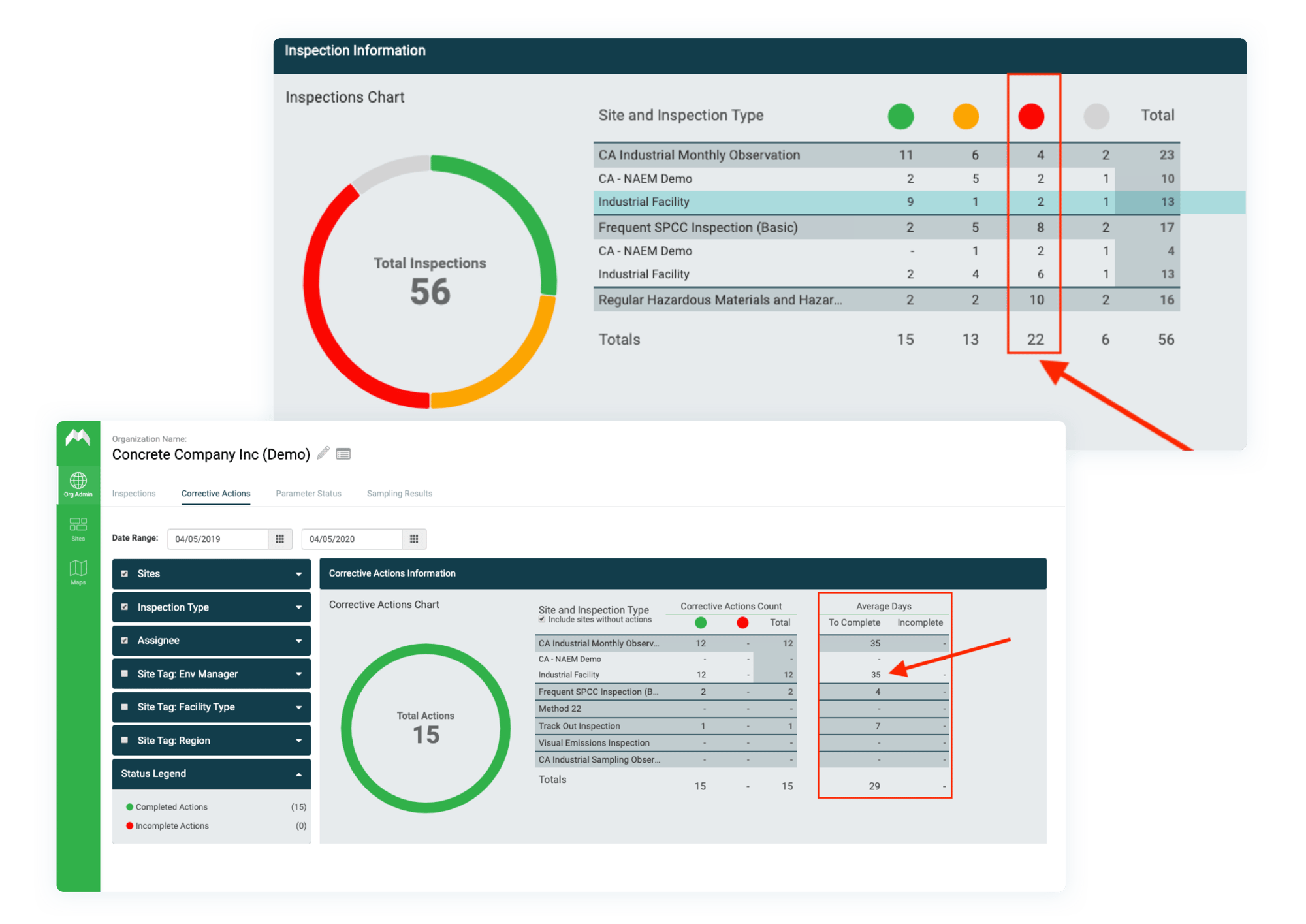Collapse the Status Legend section
Screen dimensions: 1306x924
tap(298, 773)
